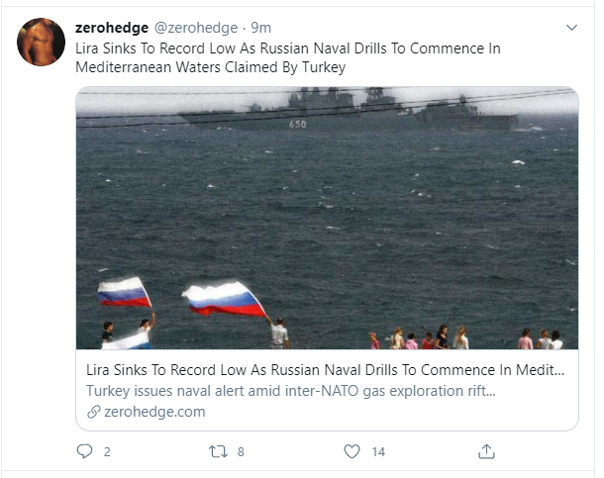
Task: Open the card headline about Russian Naval Drills
Action: 326,369
